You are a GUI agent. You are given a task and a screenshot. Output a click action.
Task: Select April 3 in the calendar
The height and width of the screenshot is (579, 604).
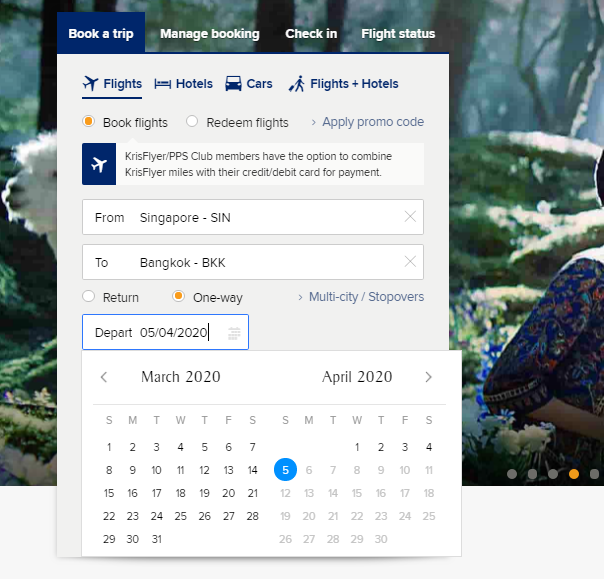[405, 447]
